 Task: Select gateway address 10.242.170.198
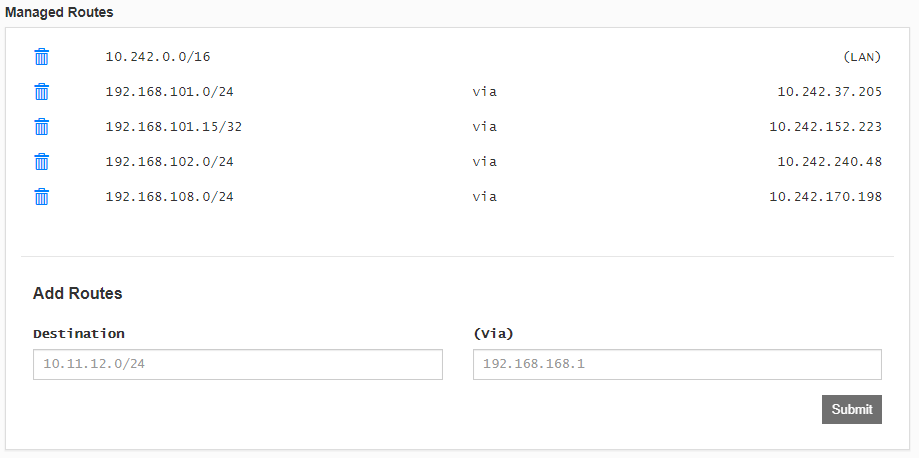[x=825, y=197]
